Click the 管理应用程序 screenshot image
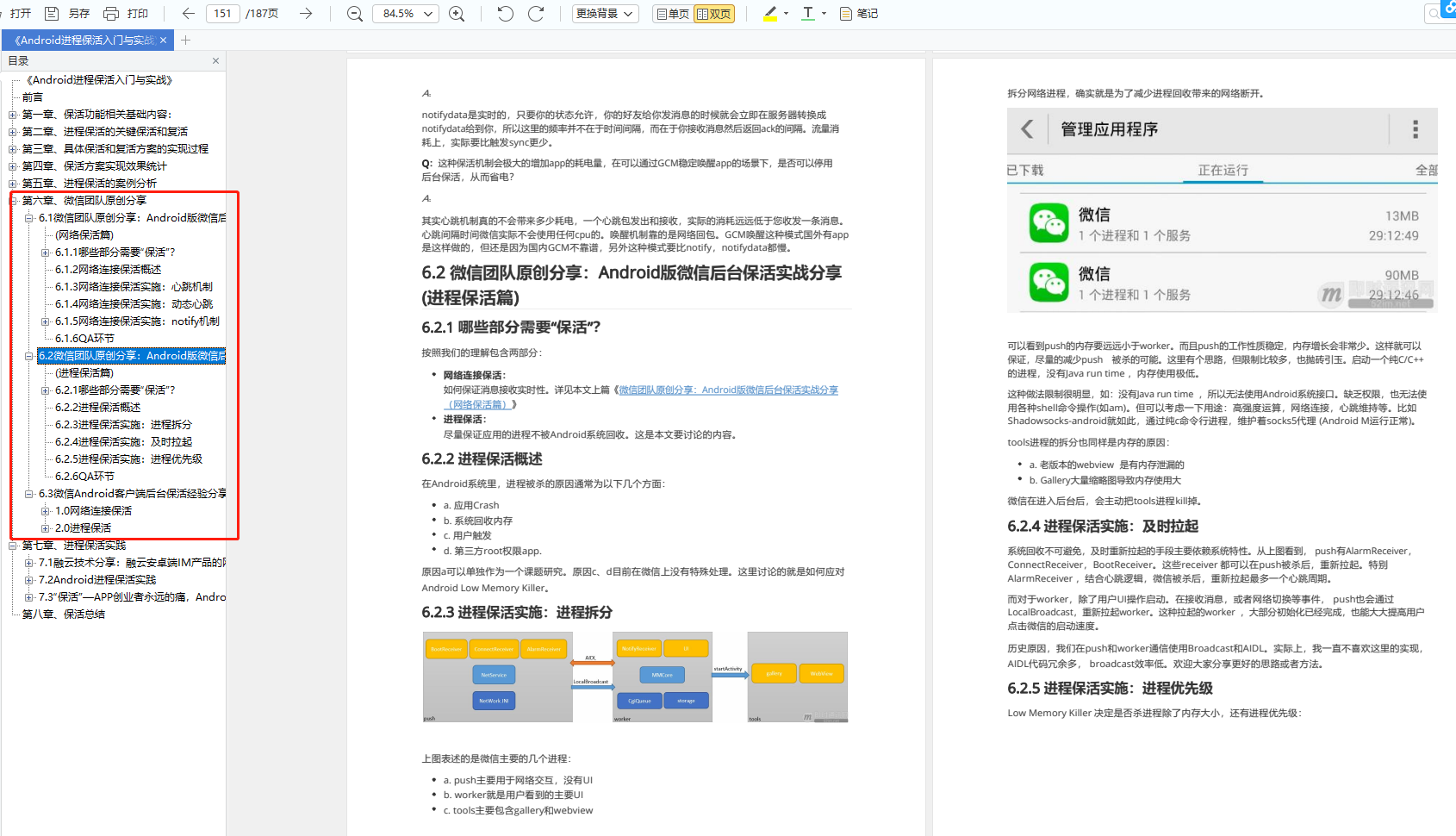The width and height of the screenshot is (1456, 836). coord(1222,210)
